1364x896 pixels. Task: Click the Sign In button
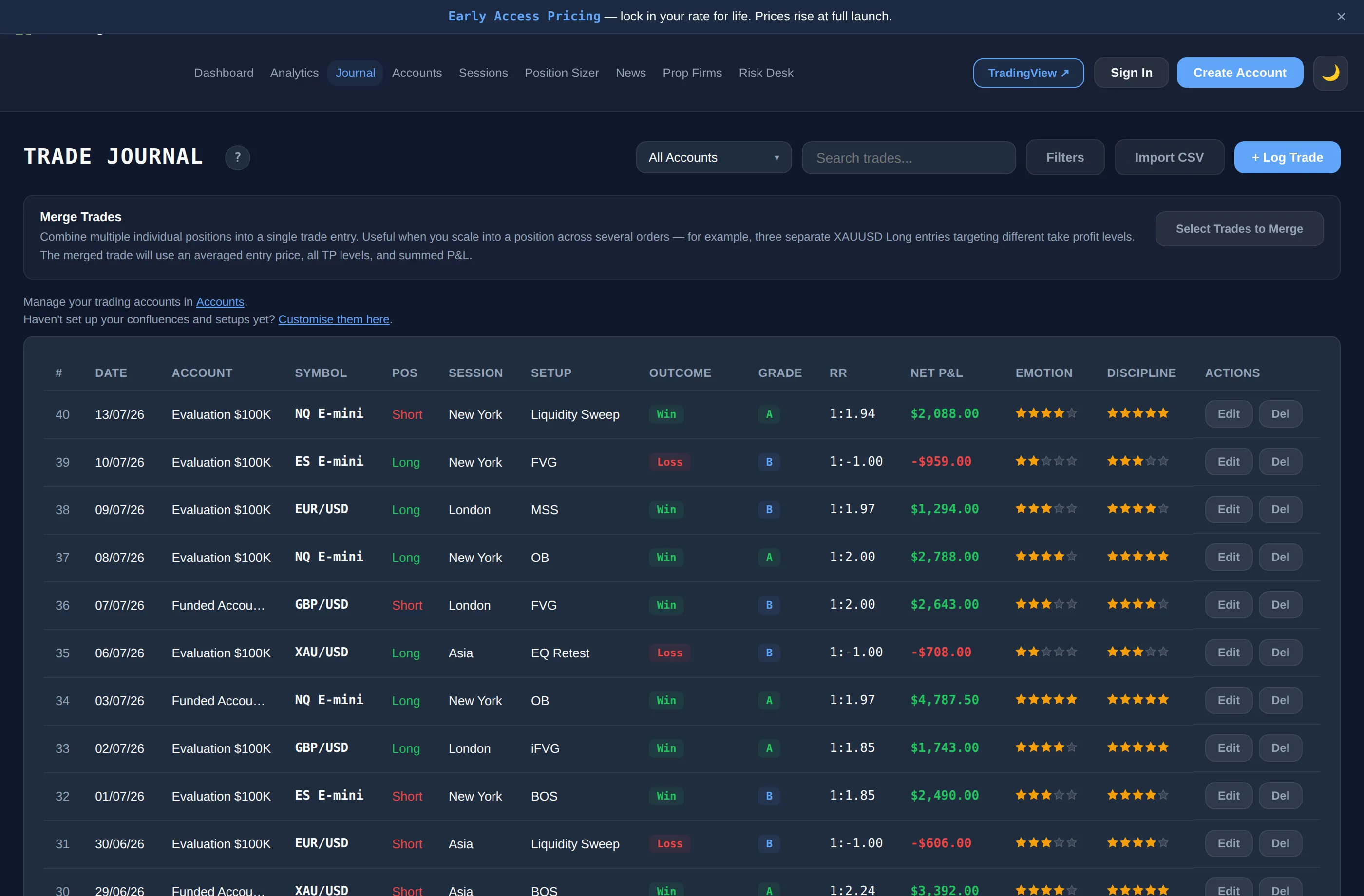coord(1131,73)
